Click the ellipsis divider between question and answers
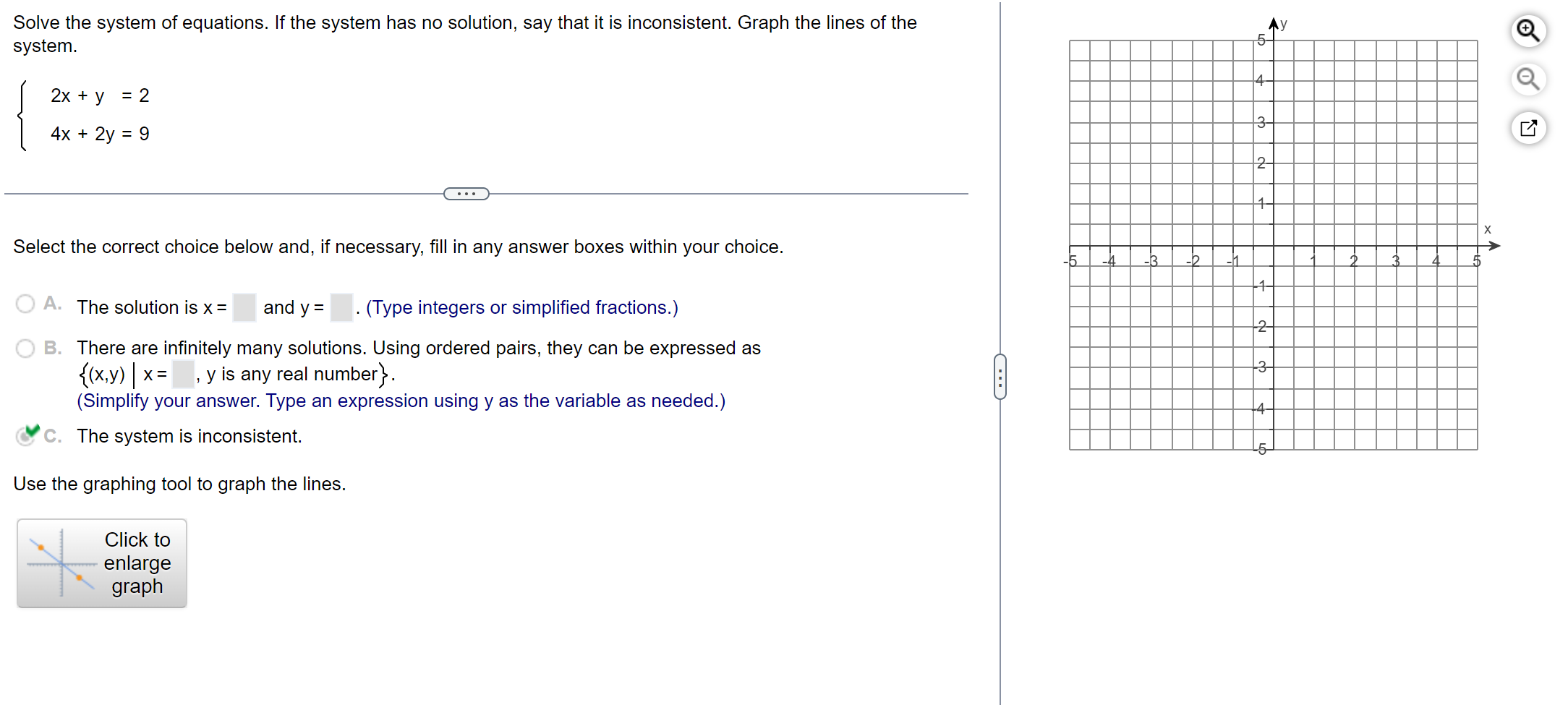The image size is (1568, 705). tap(466, 193)
